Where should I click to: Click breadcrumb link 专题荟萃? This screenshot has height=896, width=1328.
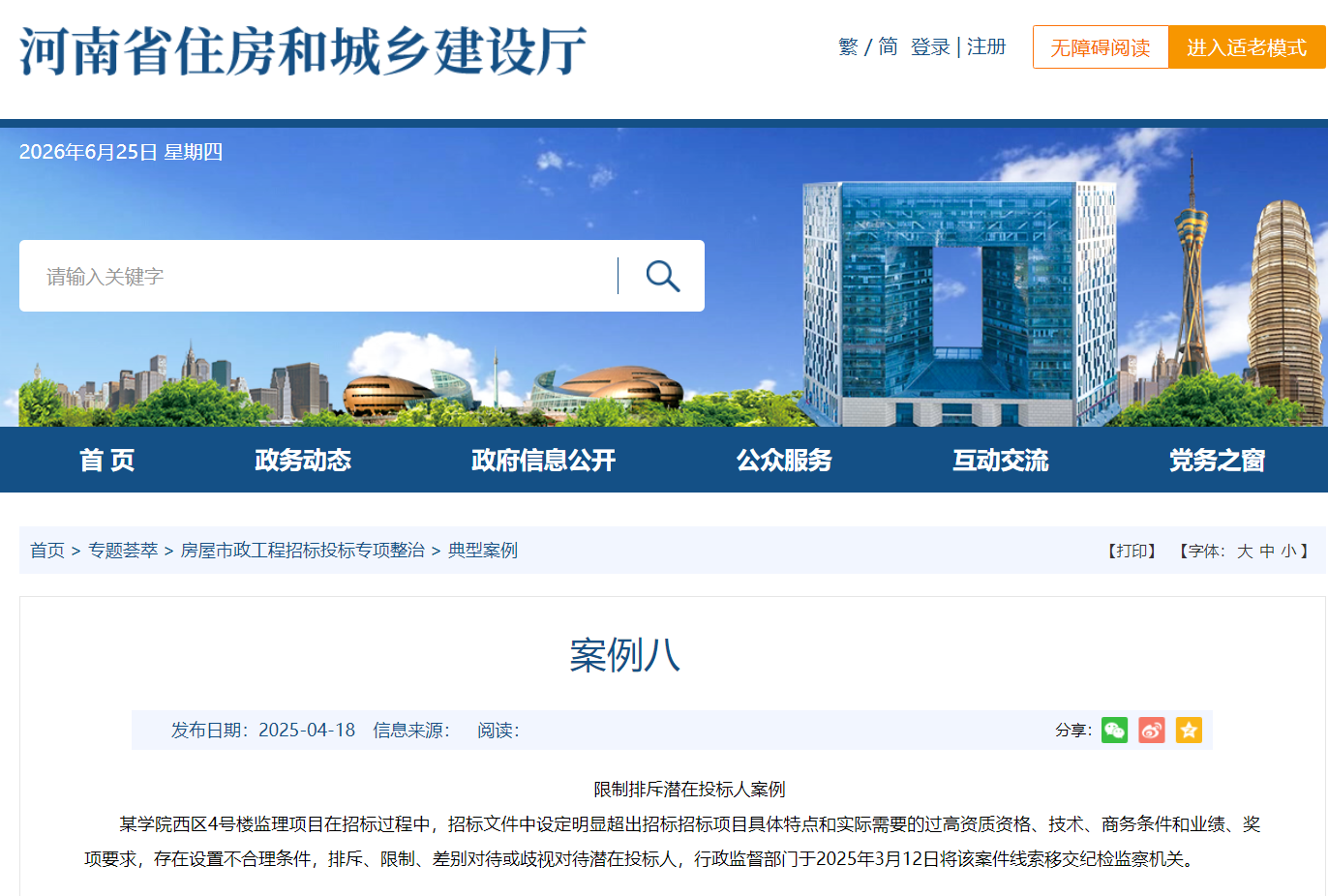tap(123, 551)
